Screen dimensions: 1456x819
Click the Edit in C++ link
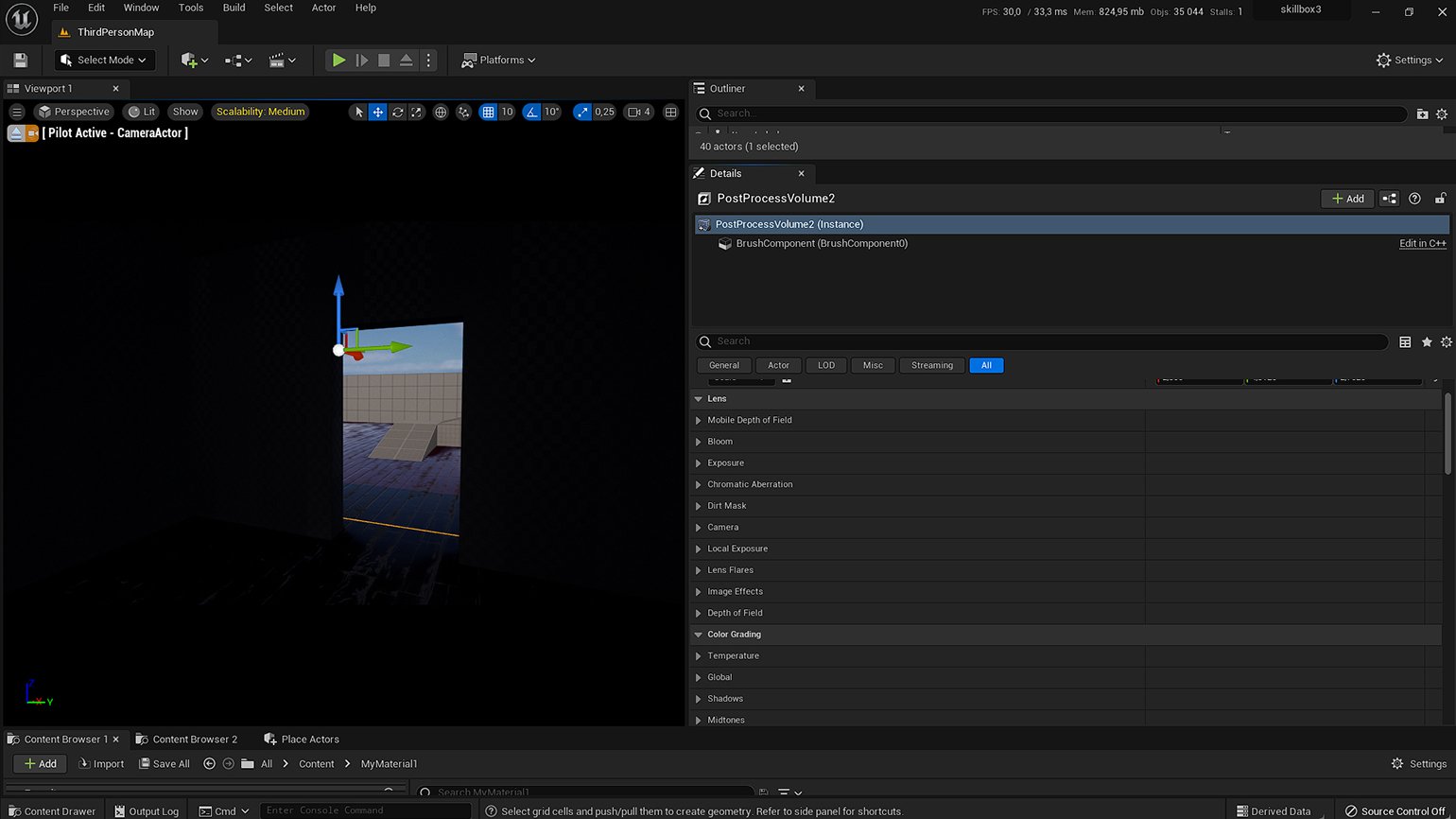(x=1423, y=243)
